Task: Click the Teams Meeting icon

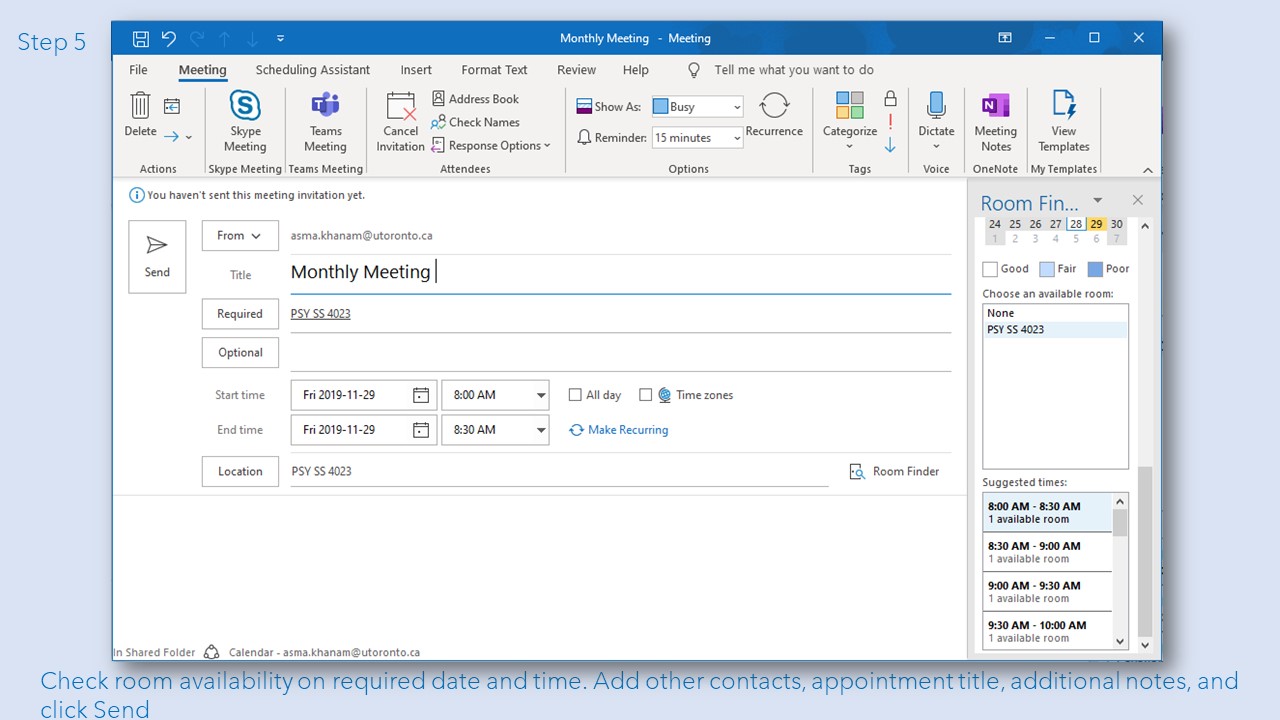Action: tap(325, 105)
